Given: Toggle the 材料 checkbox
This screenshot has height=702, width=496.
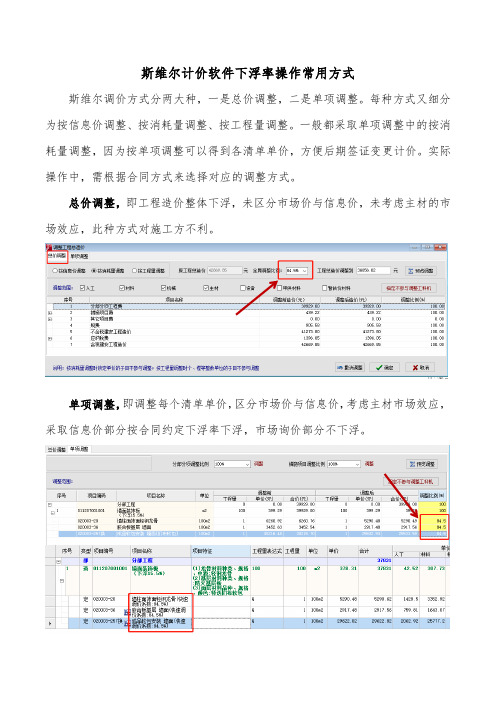Looking at the screenshot, I should pos(127,288).
